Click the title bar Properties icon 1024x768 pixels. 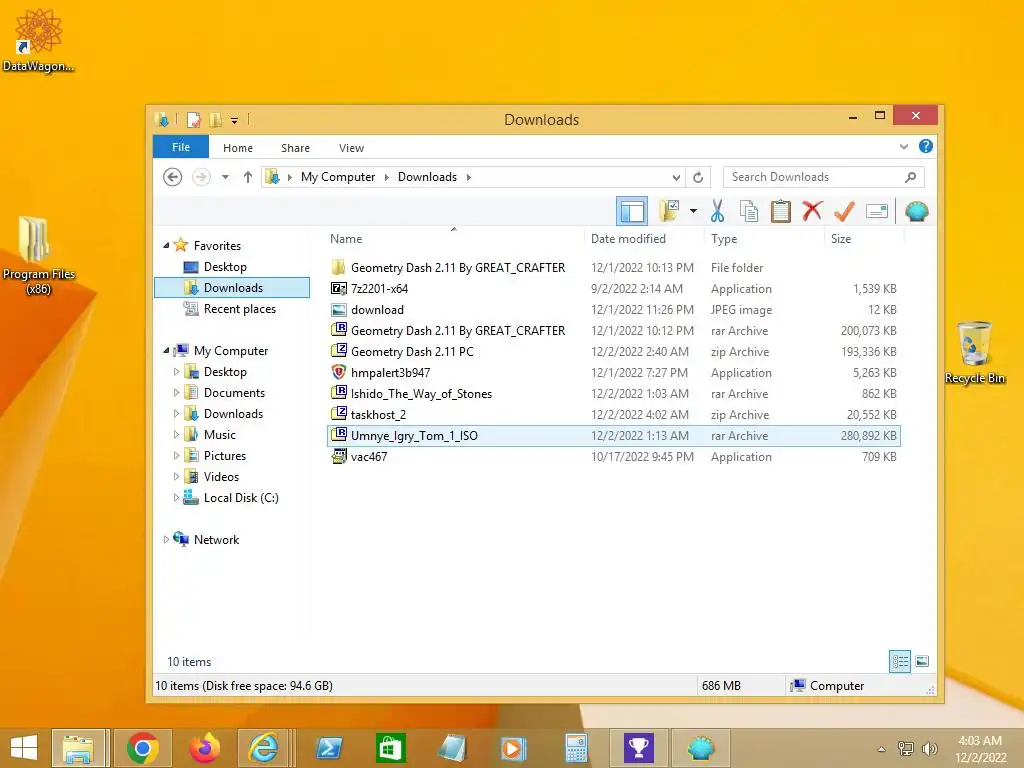click(x=194, y=120)
